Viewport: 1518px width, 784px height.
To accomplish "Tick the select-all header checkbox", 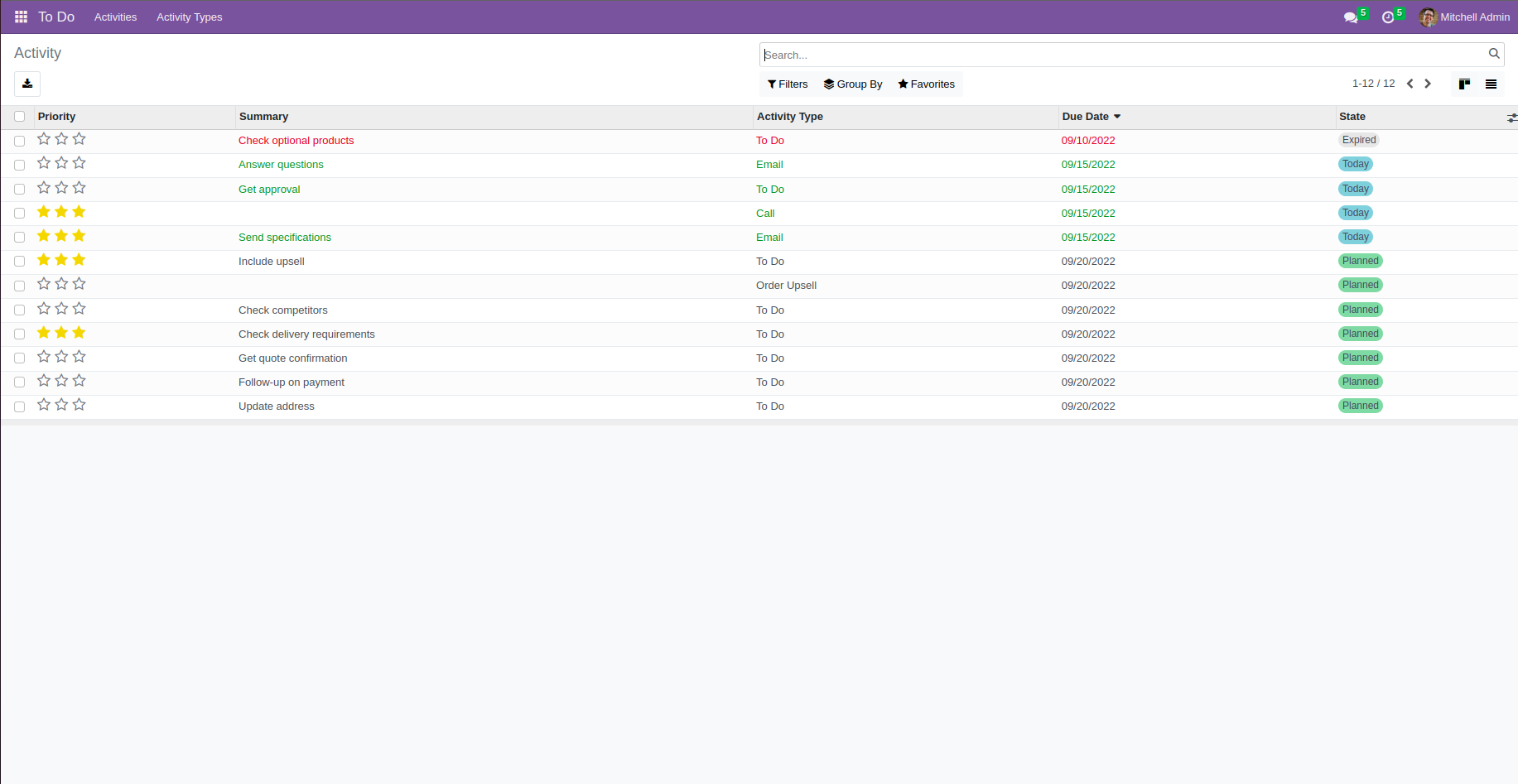I will point(19,117).
